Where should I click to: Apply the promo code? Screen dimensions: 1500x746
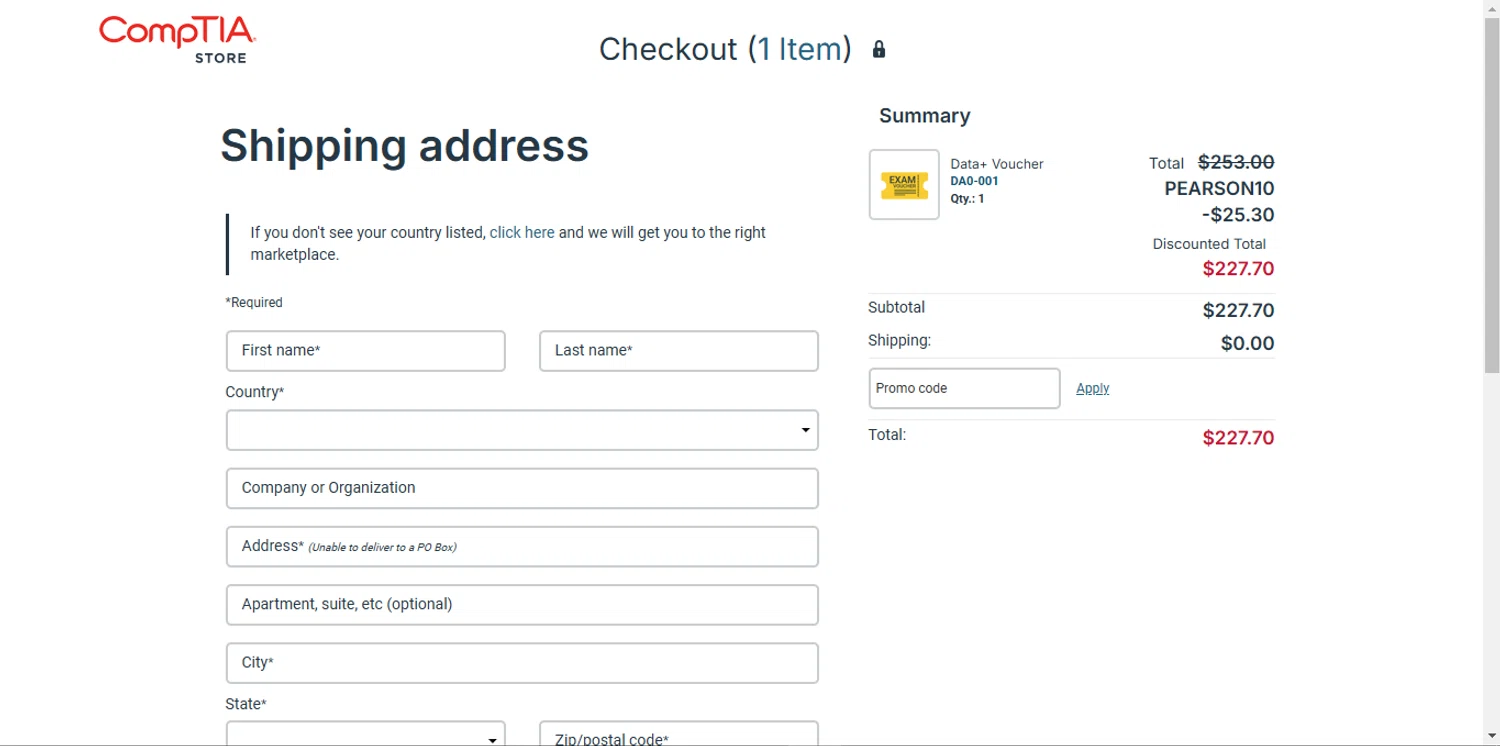point(1092,388)
